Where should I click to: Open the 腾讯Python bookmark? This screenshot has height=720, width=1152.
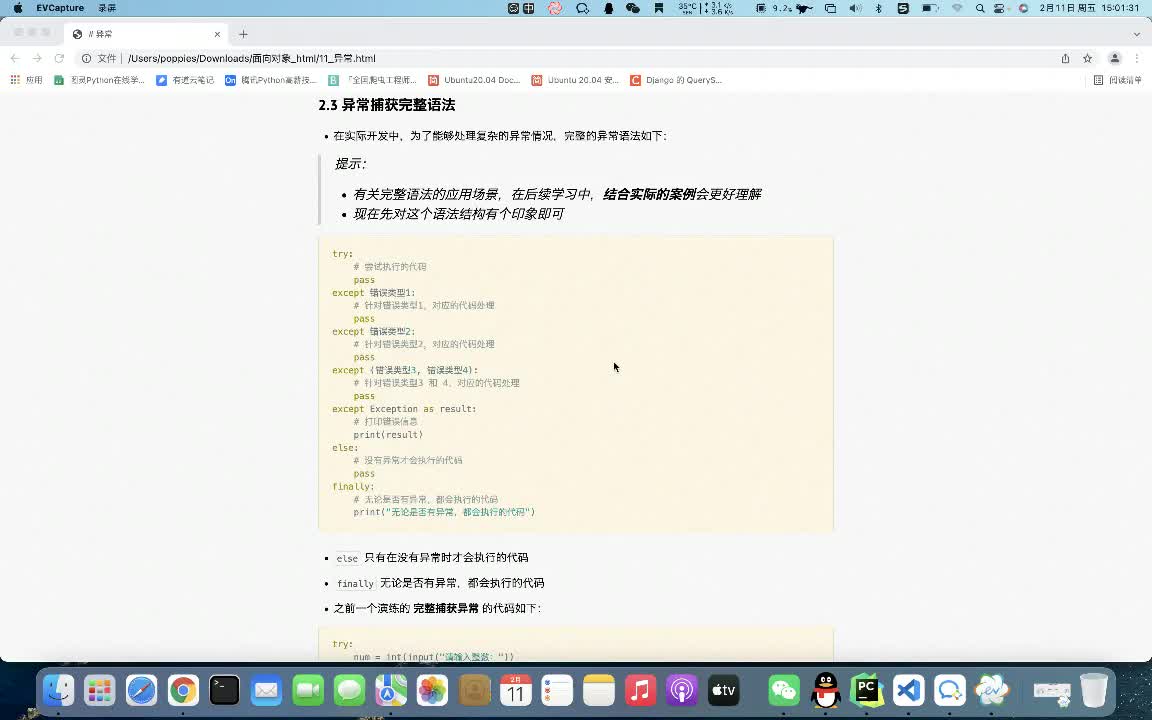270,80
